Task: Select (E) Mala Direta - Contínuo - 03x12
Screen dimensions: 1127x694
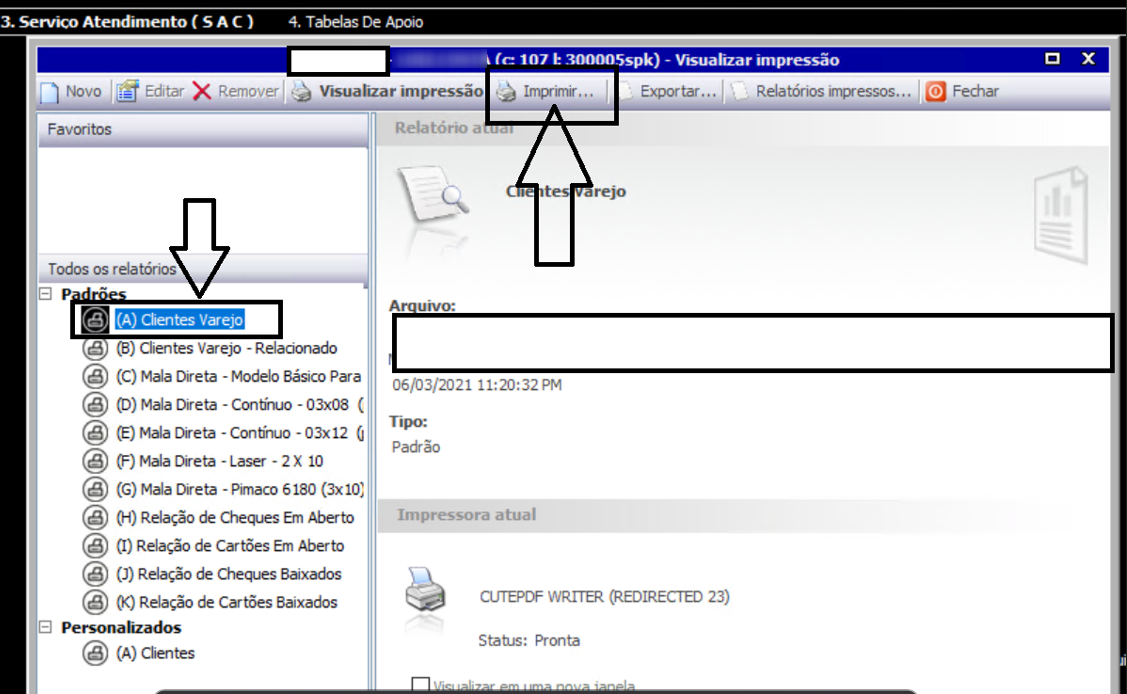Action: (x=239, y=432)
